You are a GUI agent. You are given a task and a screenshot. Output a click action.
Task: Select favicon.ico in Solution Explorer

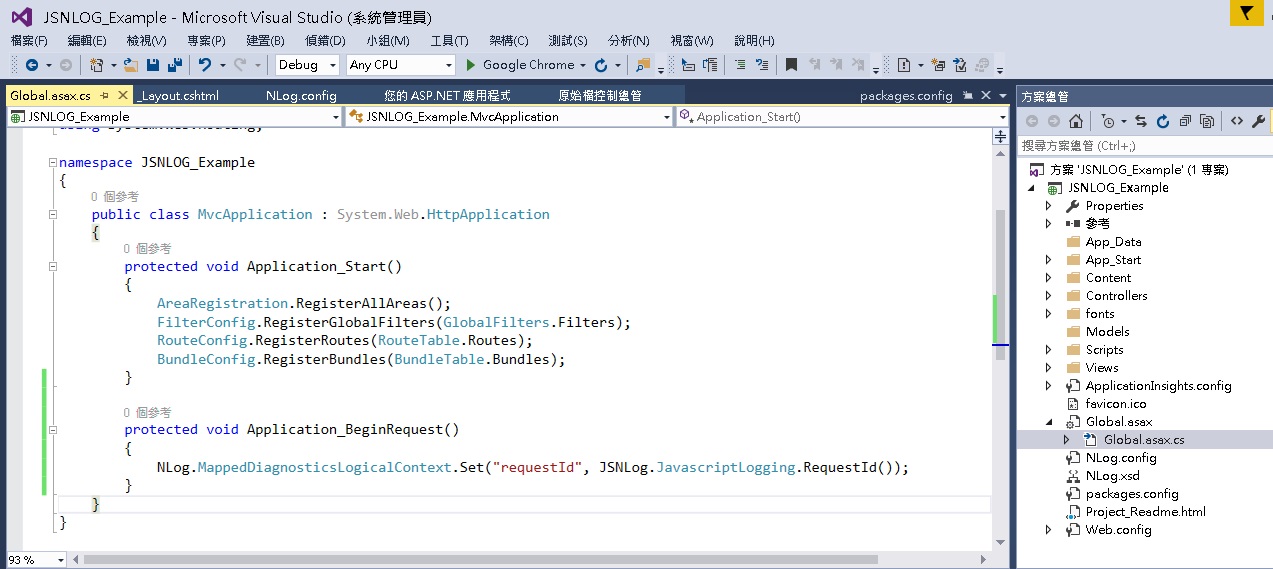pos(1116,404)
